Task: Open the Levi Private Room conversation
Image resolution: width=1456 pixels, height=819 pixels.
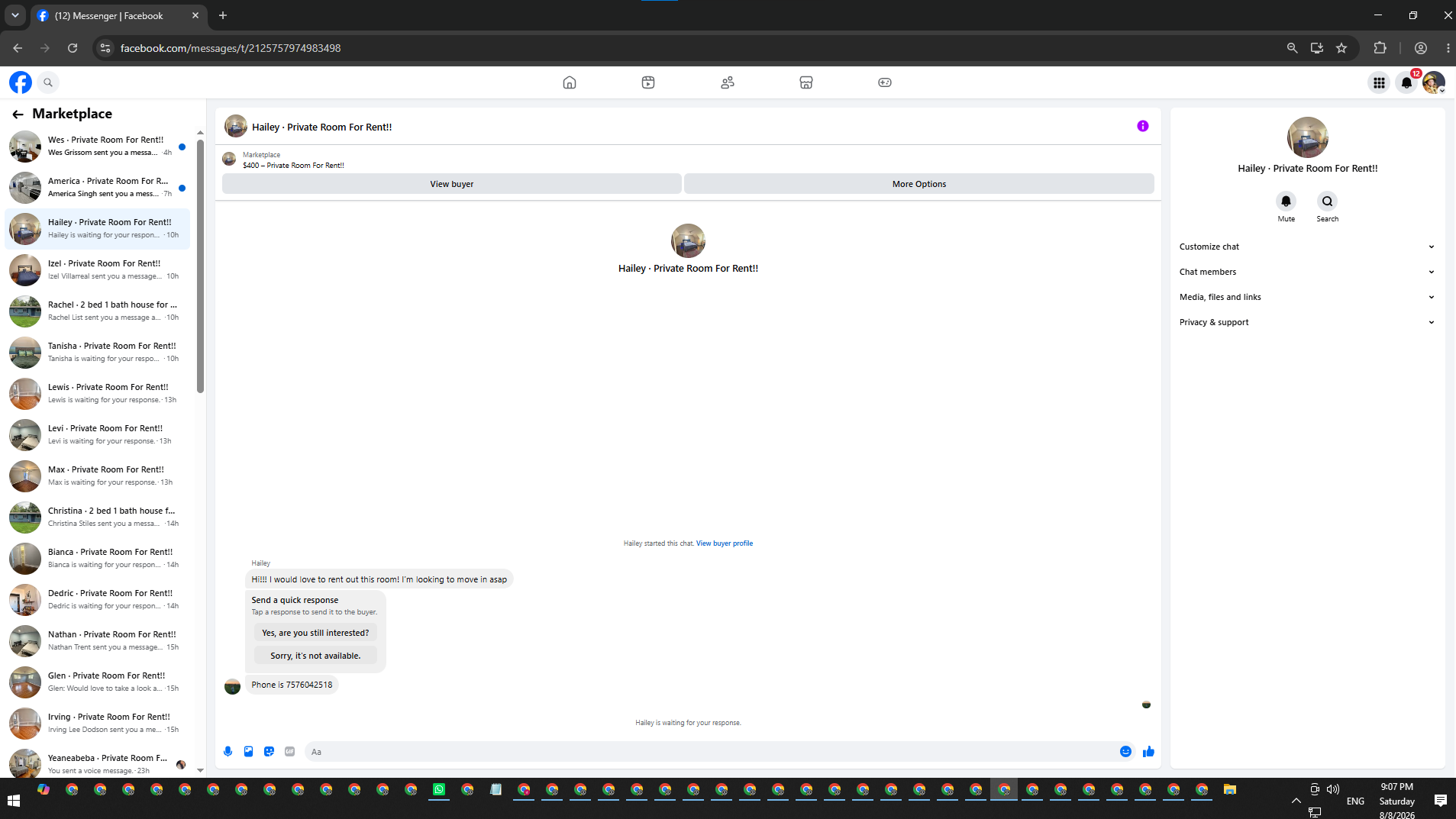Action: (98, 435)
